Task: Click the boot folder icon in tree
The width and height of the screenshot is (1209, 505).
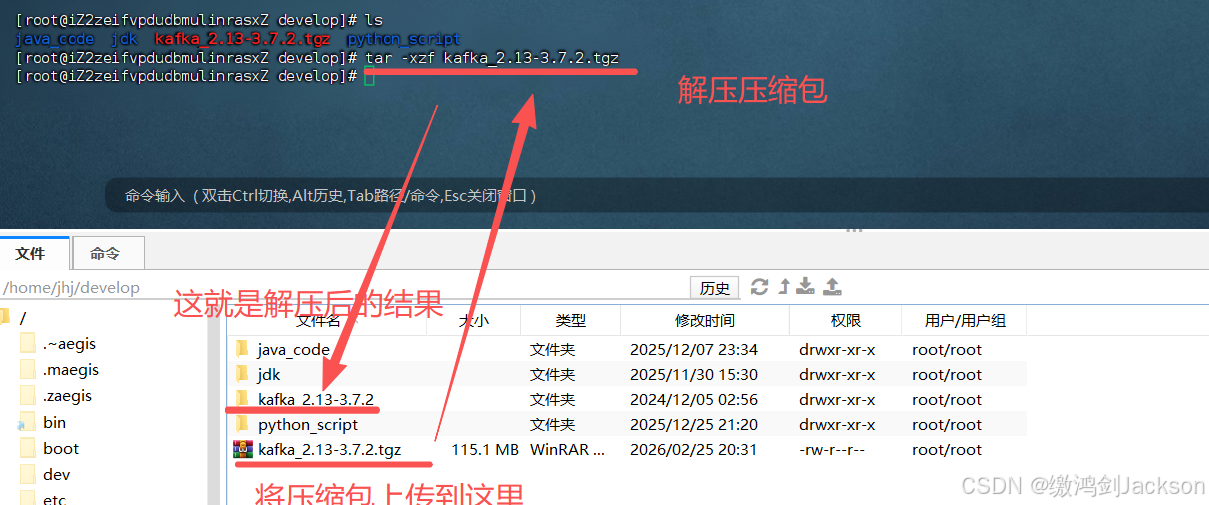Action: [x=26, y=448]
